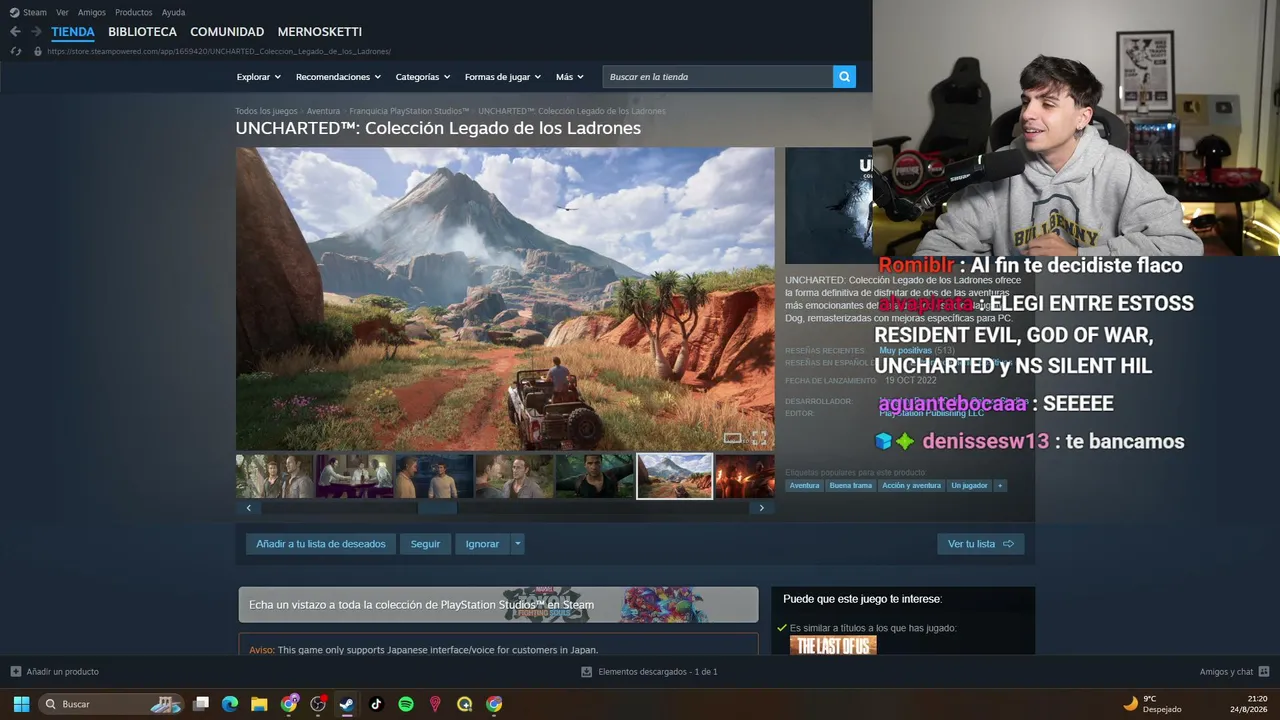Screen dimensions: 1280x720
Task: Click the Ignorar button
Action: pos(482,544)
